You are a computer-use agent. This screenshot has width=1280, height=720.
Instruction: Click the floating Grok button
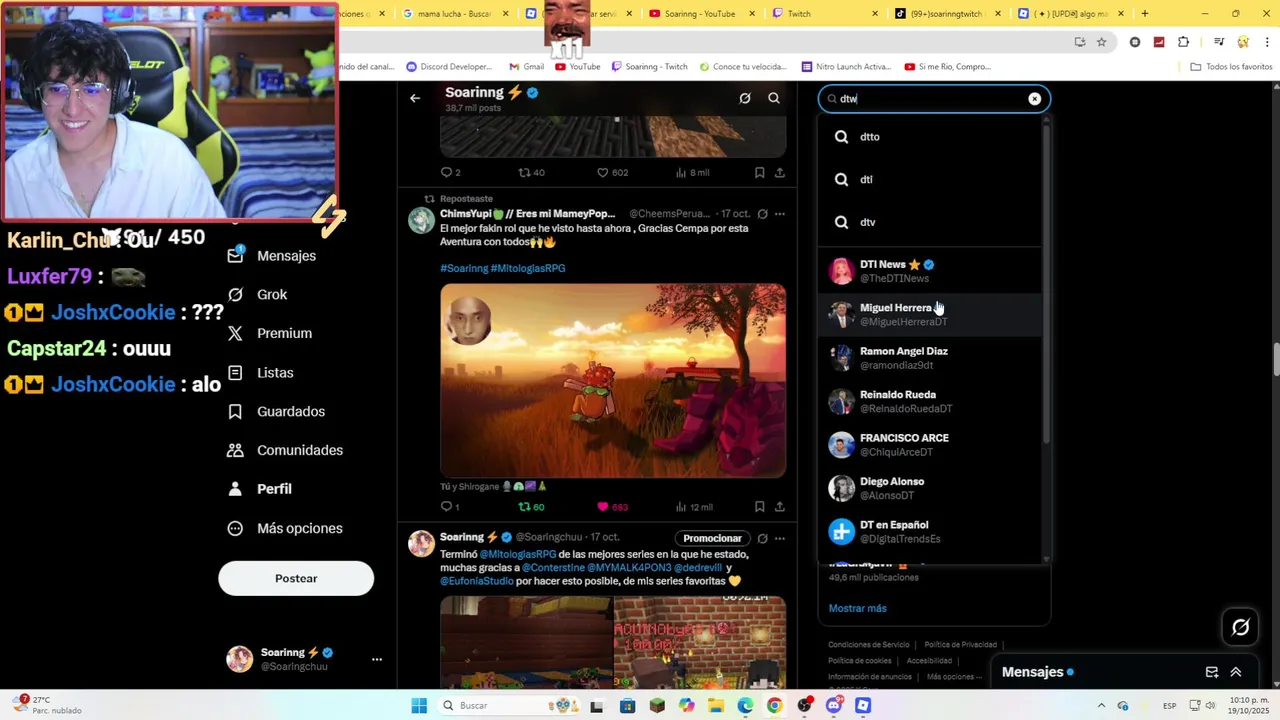coord(1241,627)
